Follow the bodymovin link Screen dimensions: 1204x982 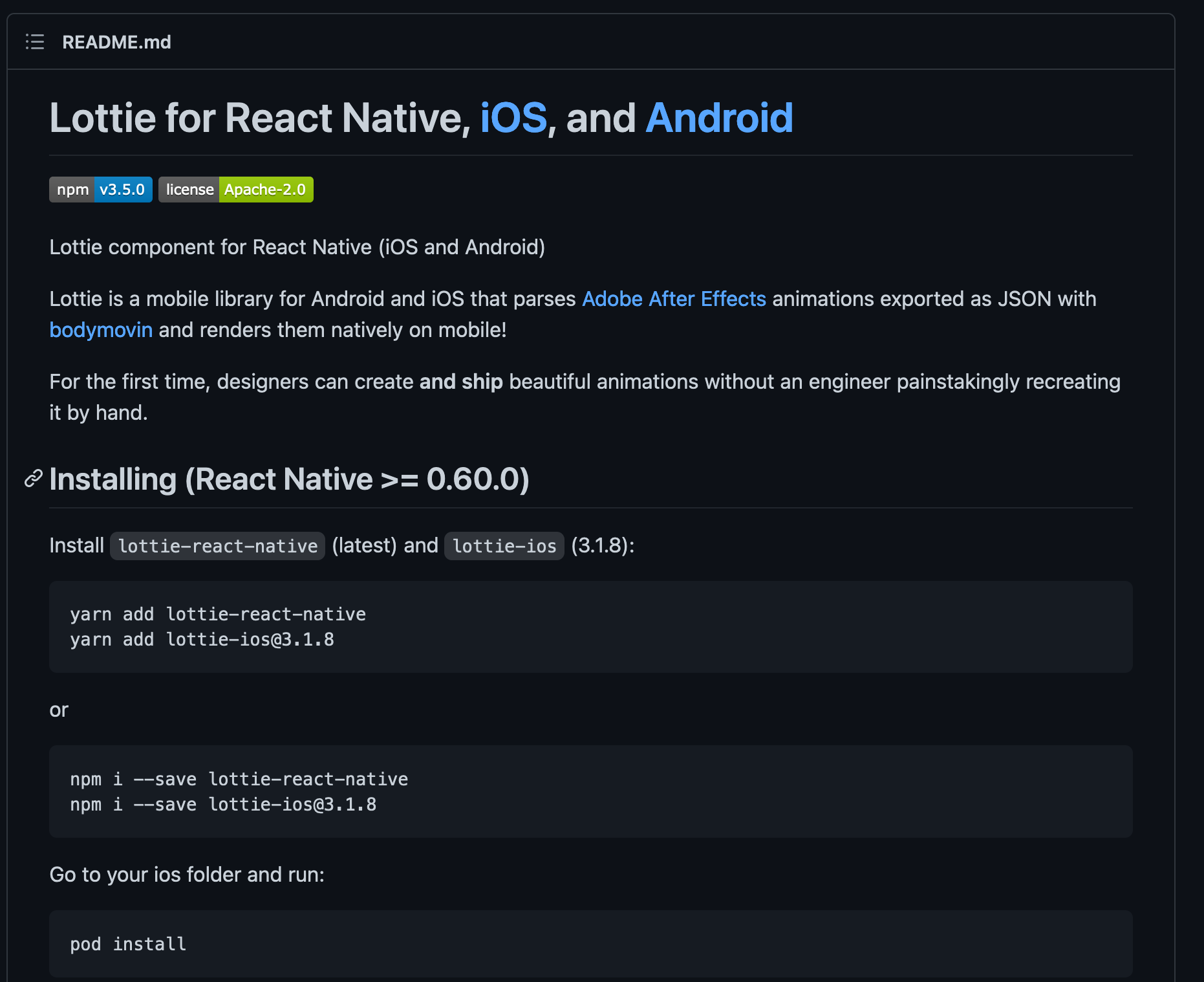(101, 330)
